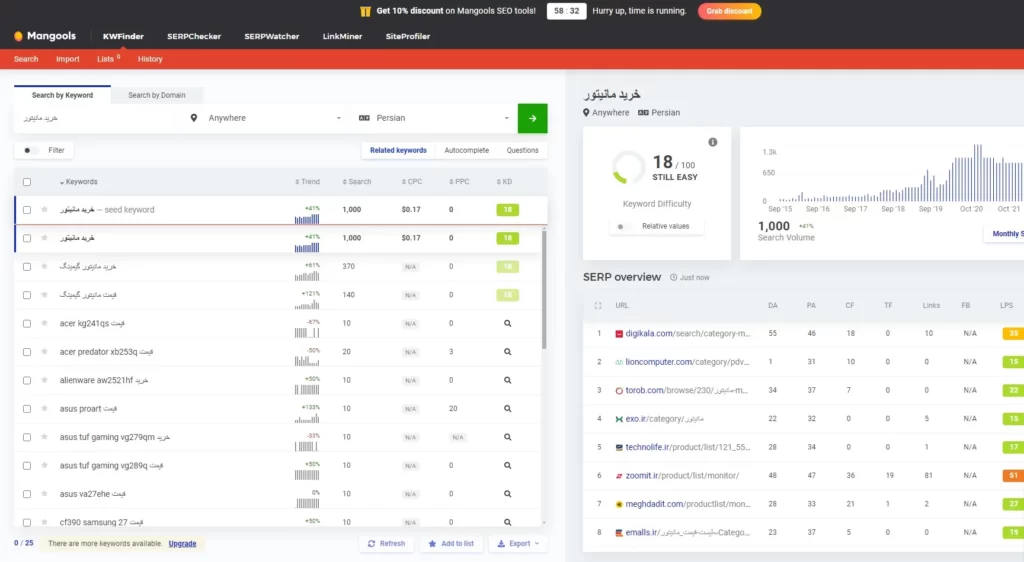This screenshot has width=1024, height=562.
Task: Click the gift icon in discount banner
Action: click(365, 11)
